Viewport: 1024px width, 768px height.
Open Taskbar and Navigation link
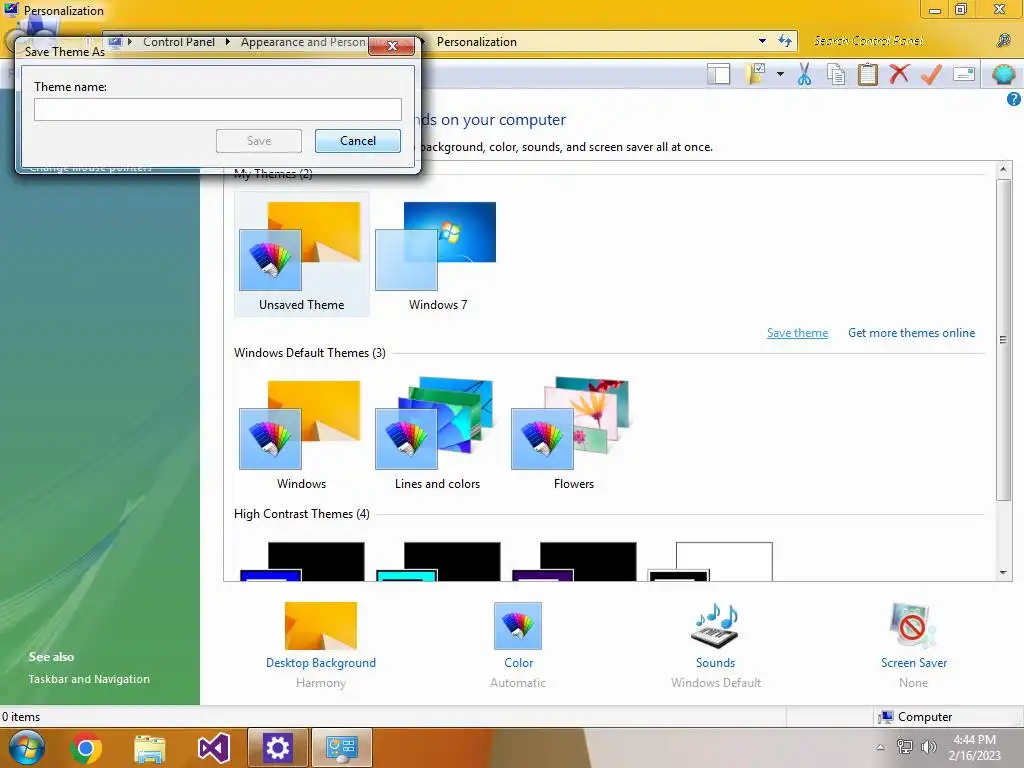pos(89,679)
